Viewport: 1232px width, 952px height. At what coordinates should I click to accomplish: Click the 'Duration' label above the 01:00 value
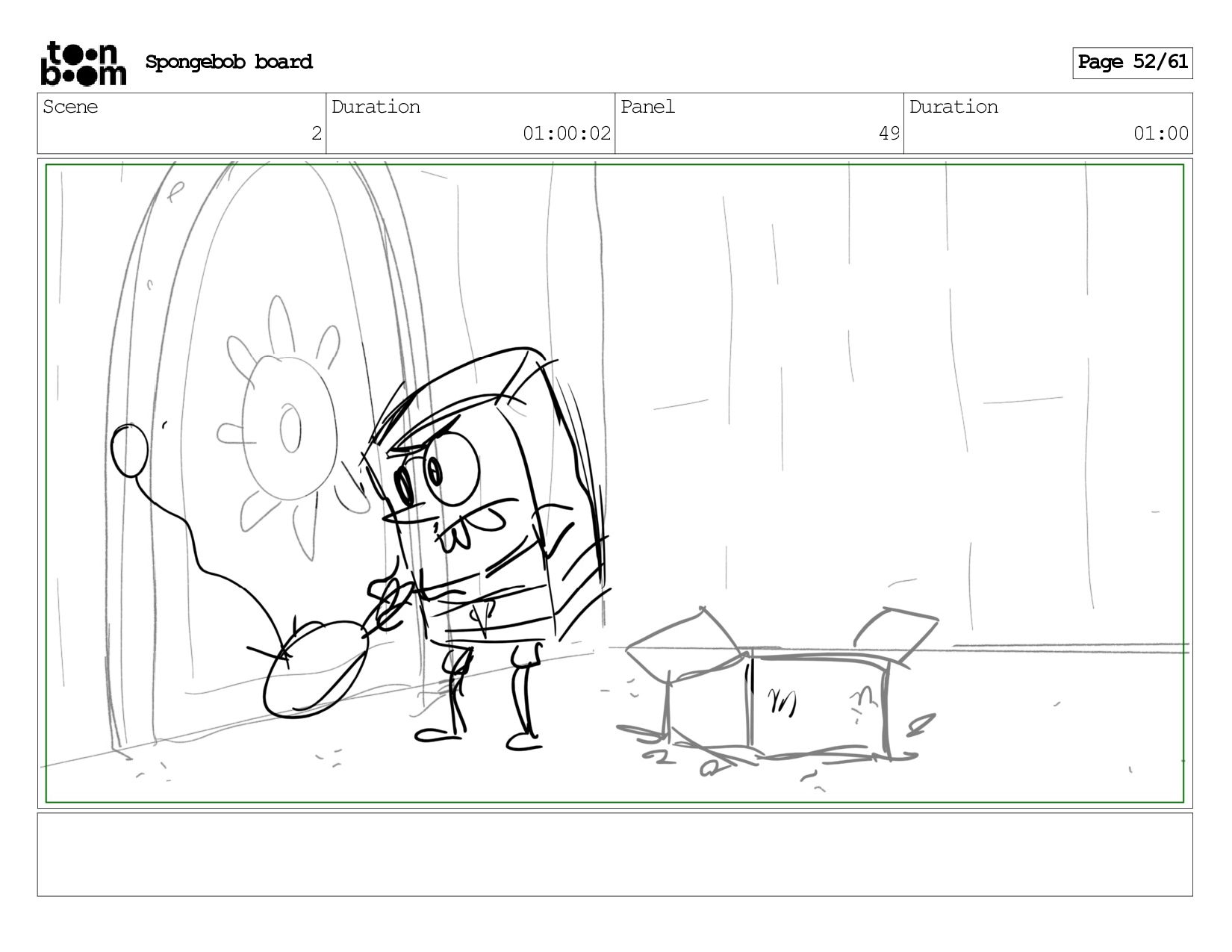click(x=953, y=107)
